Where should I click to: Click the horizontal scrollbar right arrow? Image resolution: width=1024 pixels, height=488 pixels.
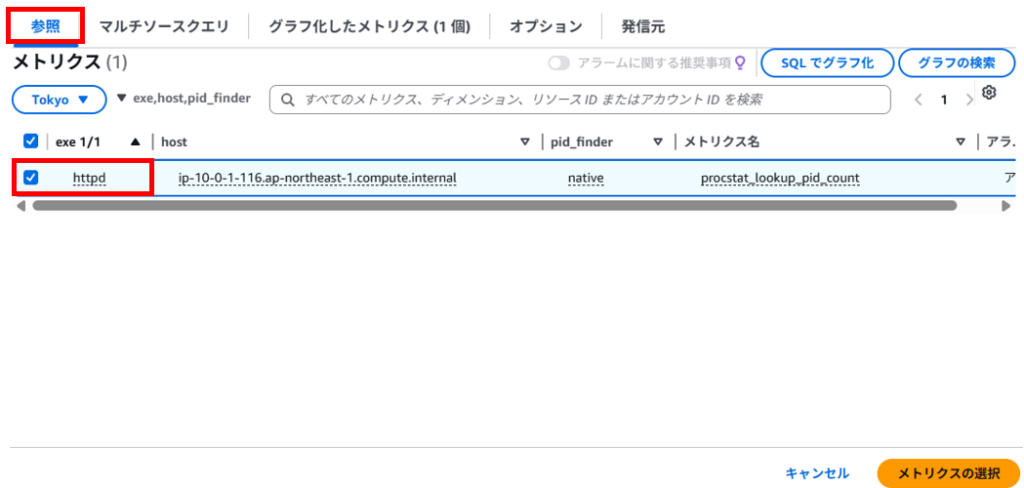coord(1006,205)
